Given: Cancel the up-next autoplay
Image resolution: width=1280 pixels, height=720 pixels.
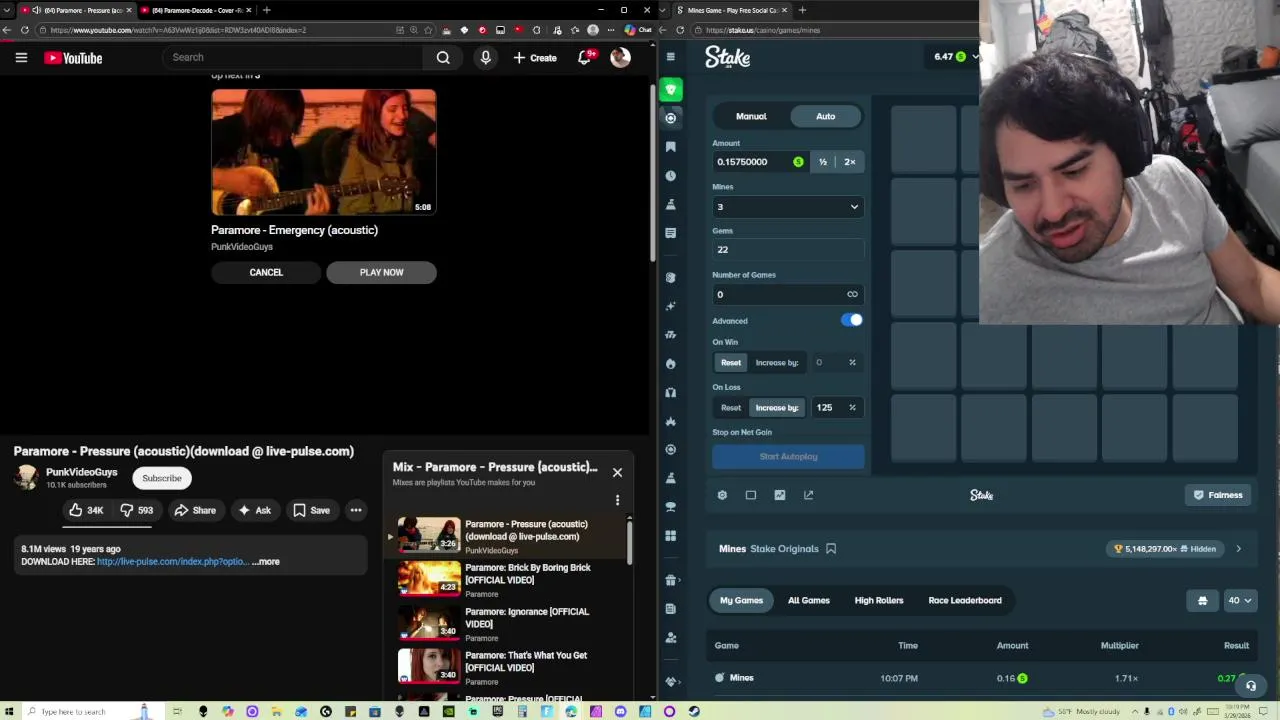Looking at the screenshot, I should 266,272.
